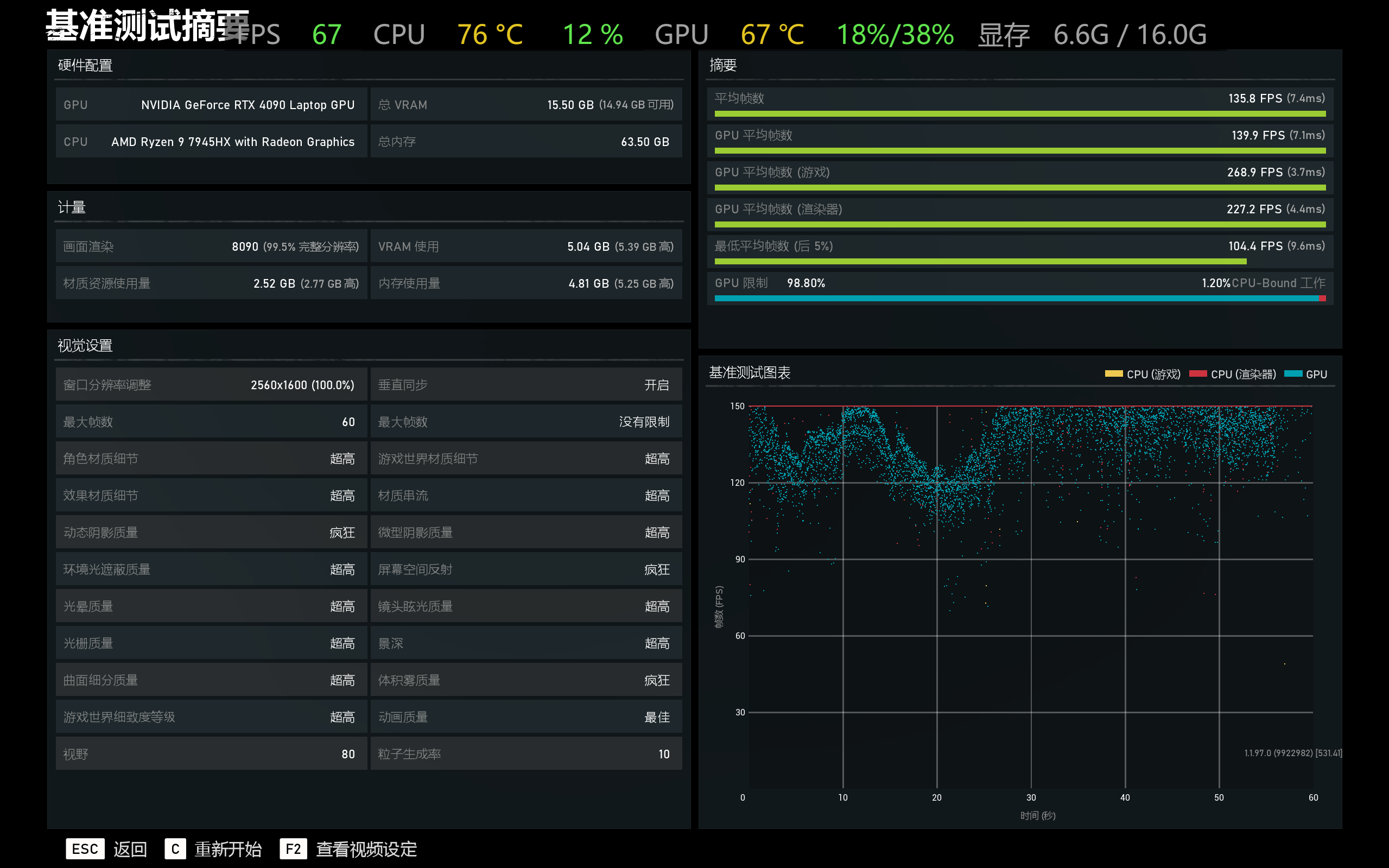Click the 角色材质细节 超高 row
The image size is (1389, 868).
click(x=211, y=458)
